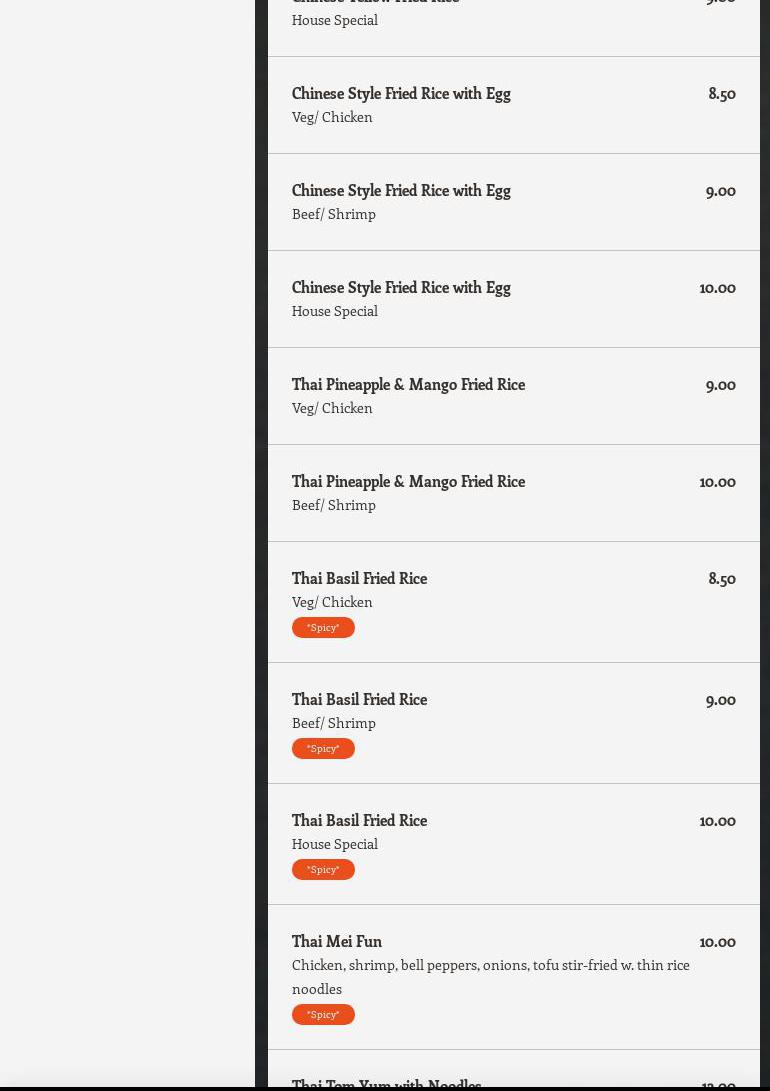
Task: Click the Spicy badge under Thai Mei Fun
Action: point(323,1014)
